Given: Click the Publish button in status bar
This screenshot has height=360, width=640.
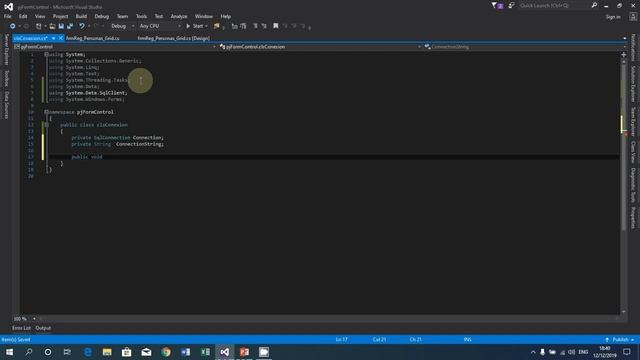Looking at the screenshot, I should 620,340.
